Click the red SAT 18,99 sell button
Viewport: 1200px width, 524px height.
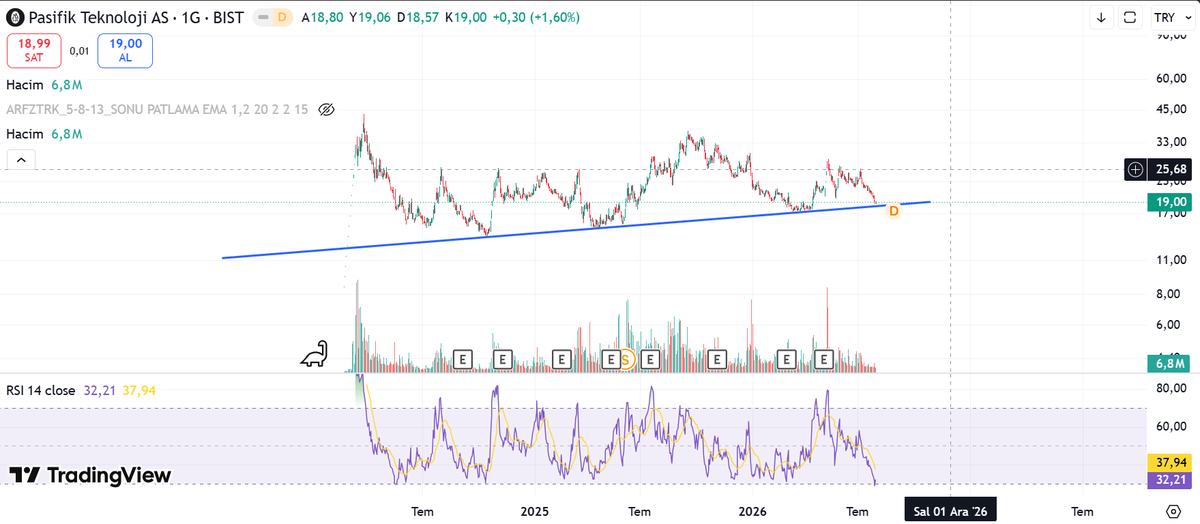click(x=34, y=50)
